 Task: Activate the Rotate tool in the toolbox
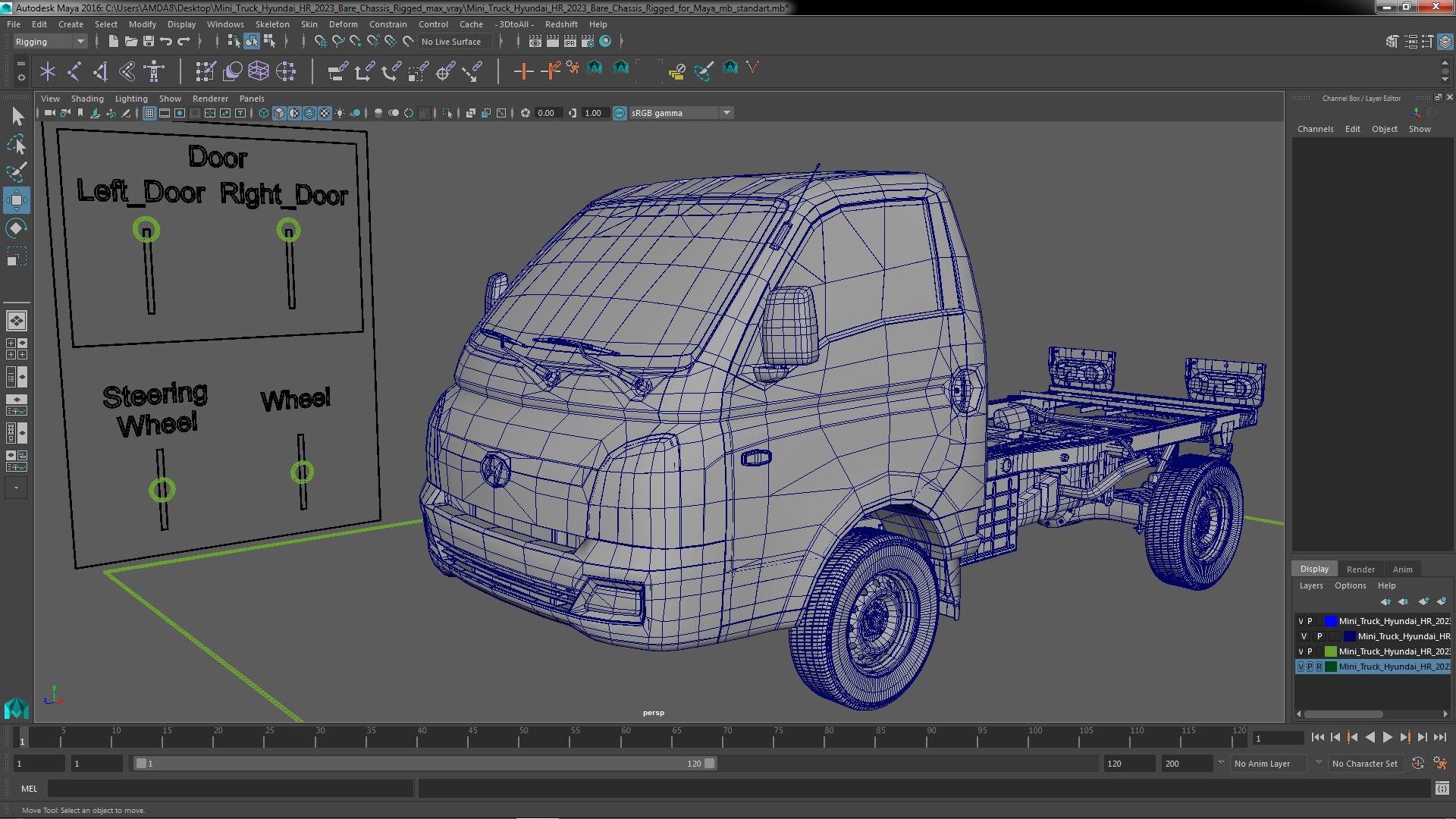point(17,228)
